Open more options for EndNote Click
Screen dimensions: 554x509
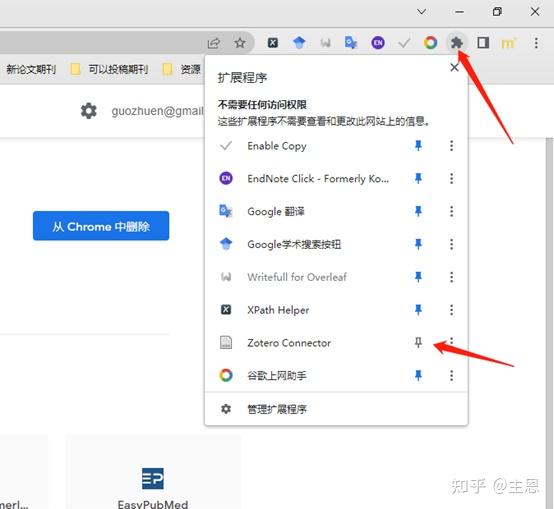pos(451,178)
